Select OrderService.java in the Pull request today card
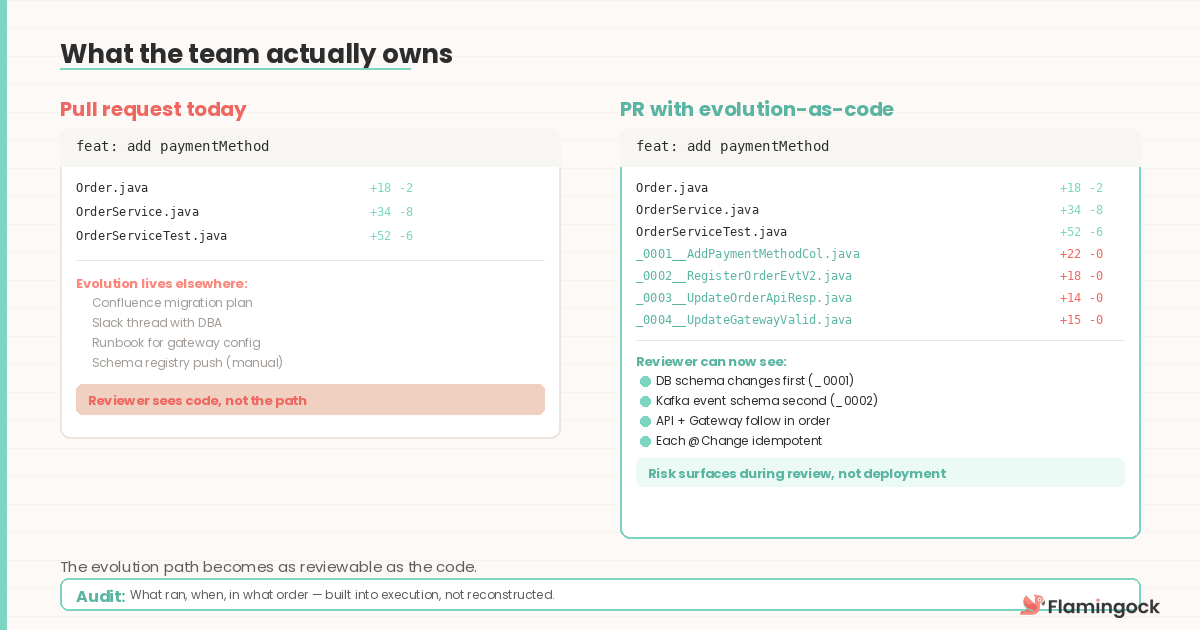Screen dimensions: 1200x630 tap(137, 212)
